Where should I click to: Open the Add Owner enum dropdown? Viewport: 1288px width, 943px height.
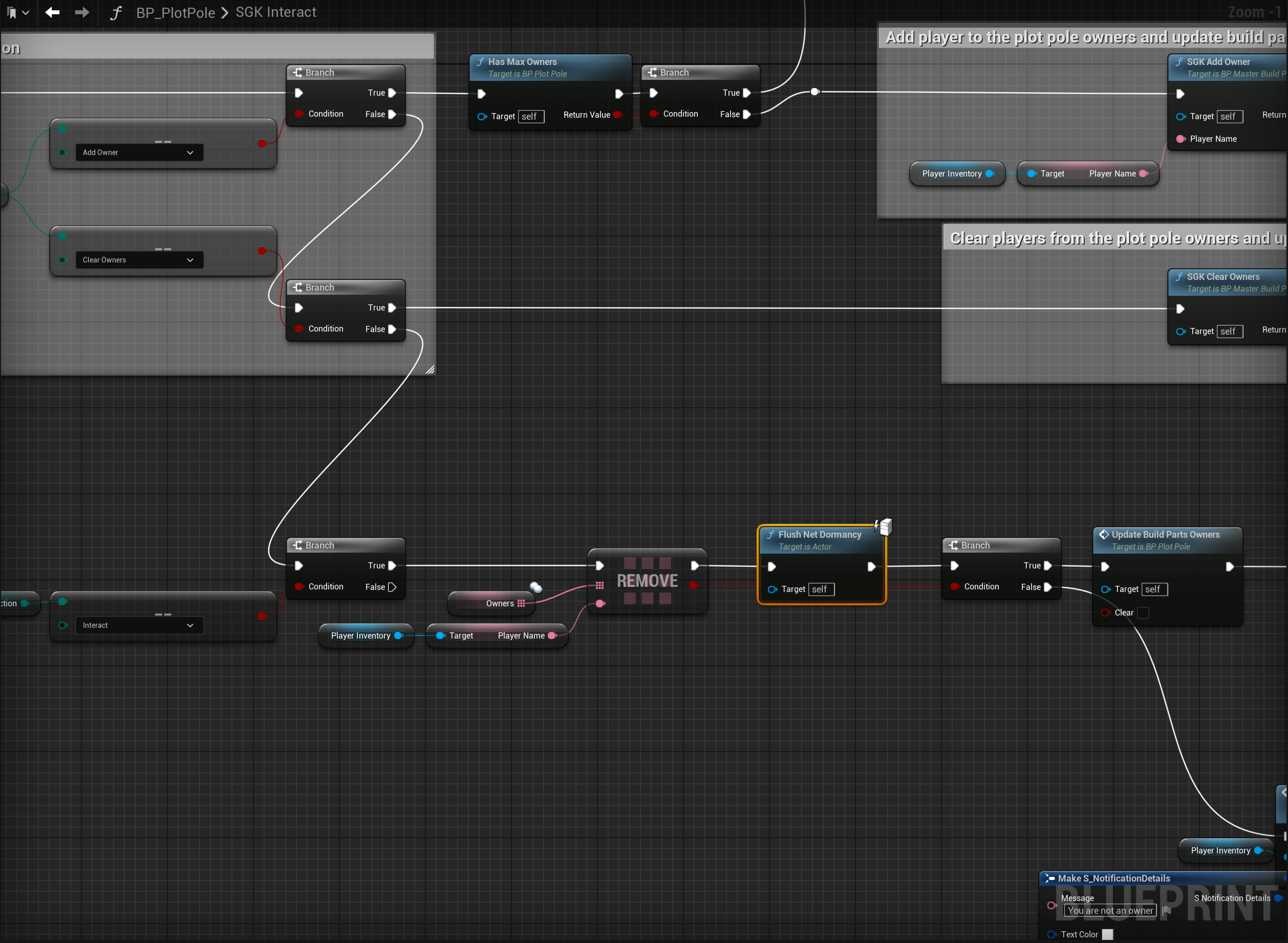[x=139, y=152]
